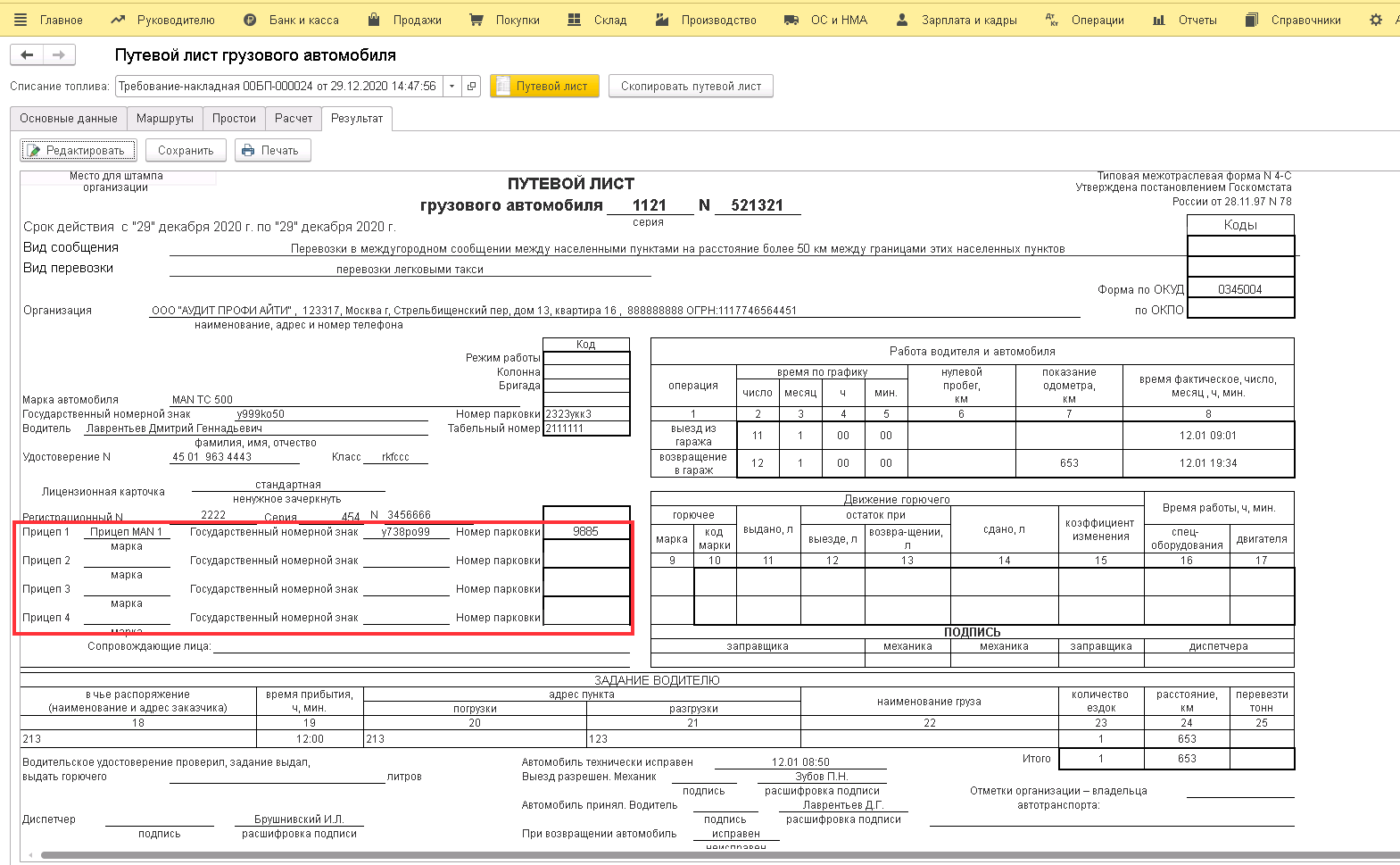Screen dimensions: 1400x865
Task: Click actual departure time 12.01 09:01
Action: tap(1208, 436)
